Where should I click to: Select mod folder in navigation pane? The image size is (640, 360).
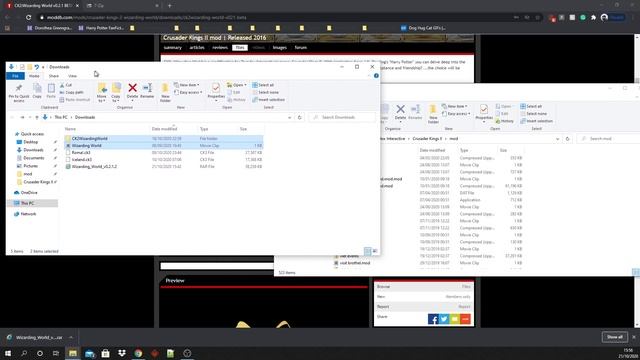pos(27,174)
